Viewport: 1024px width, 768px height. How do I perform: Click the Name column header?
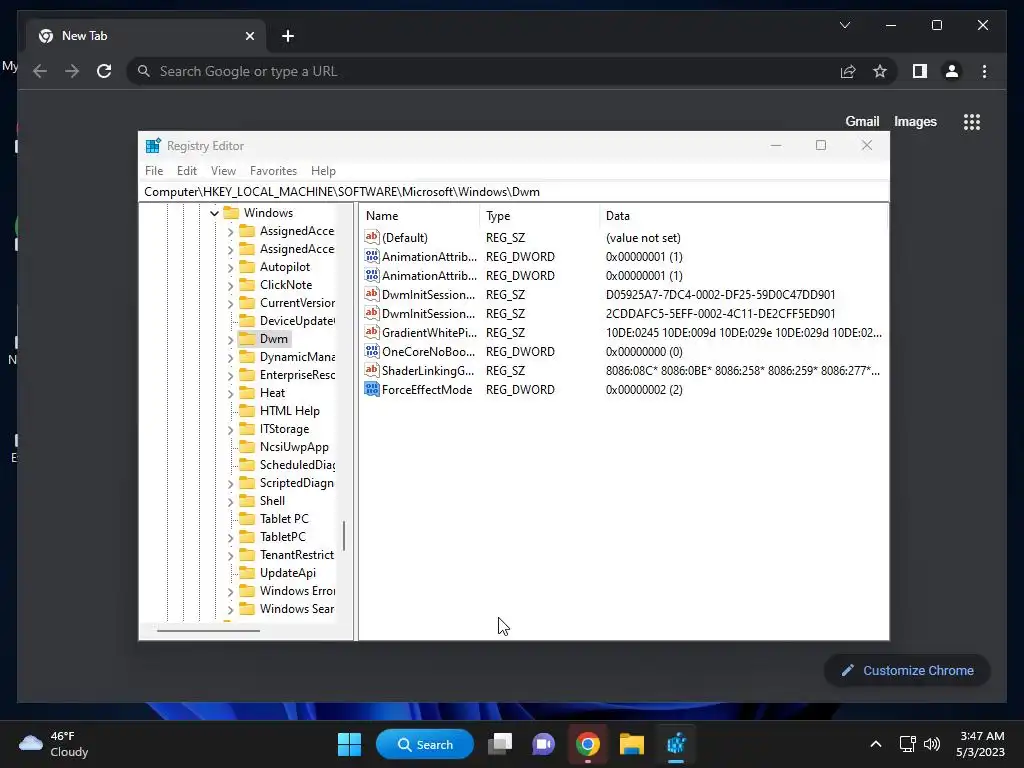(x=420, y=216)
